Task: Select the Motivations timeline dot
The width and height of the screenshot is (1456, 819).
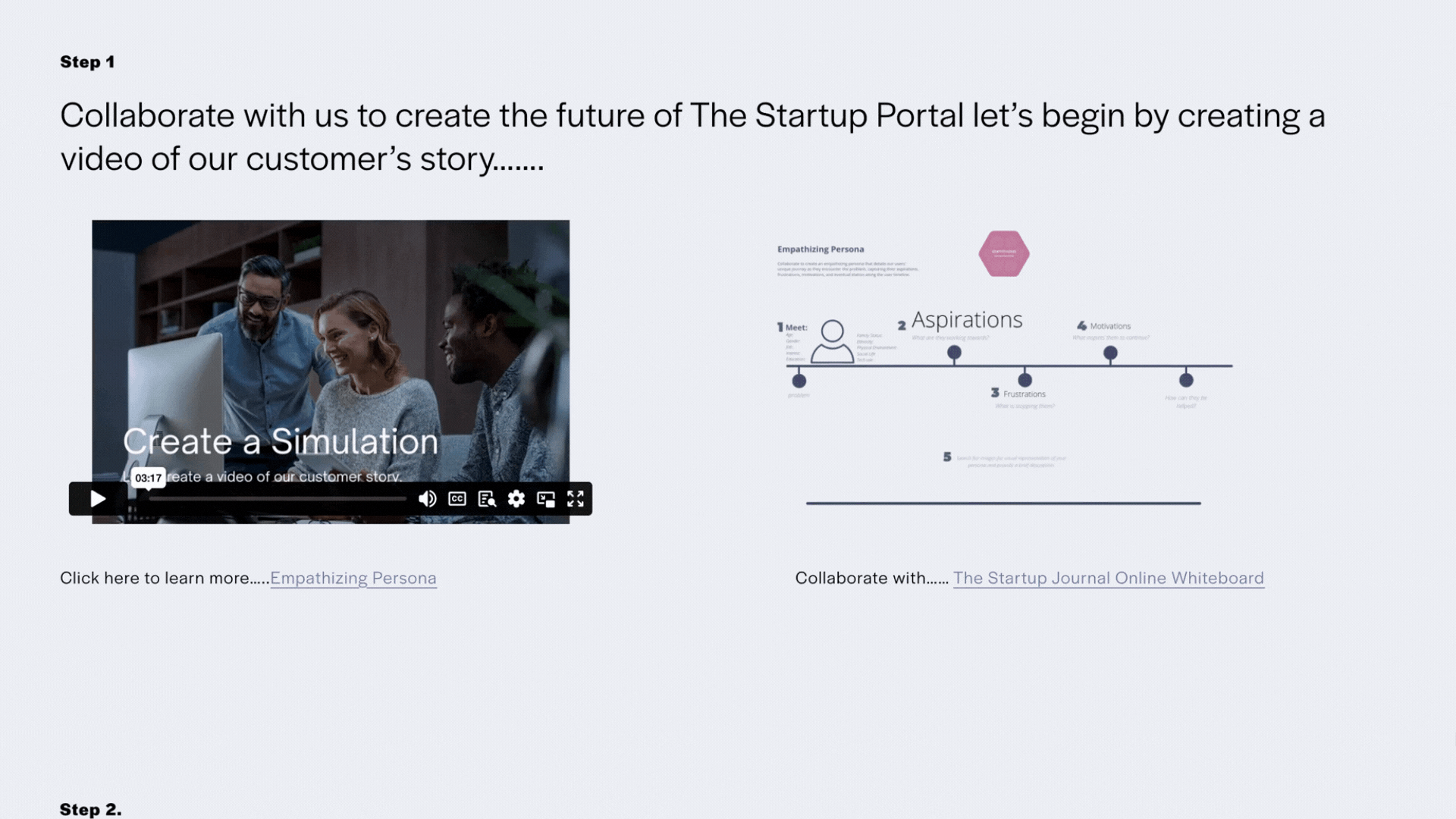Action: 1110,353
